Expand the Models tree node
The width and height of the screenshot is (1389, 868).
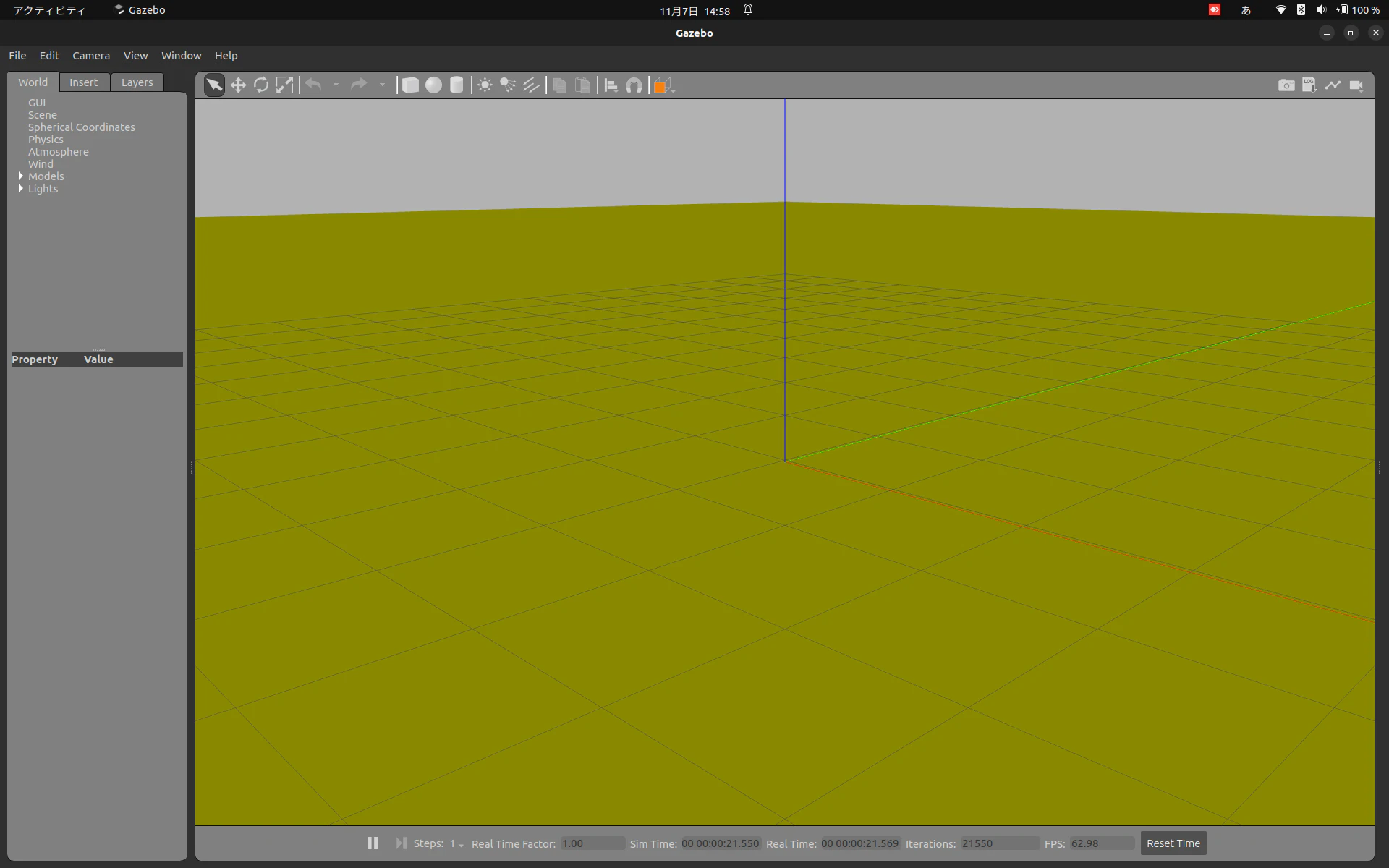pos(20,176)
